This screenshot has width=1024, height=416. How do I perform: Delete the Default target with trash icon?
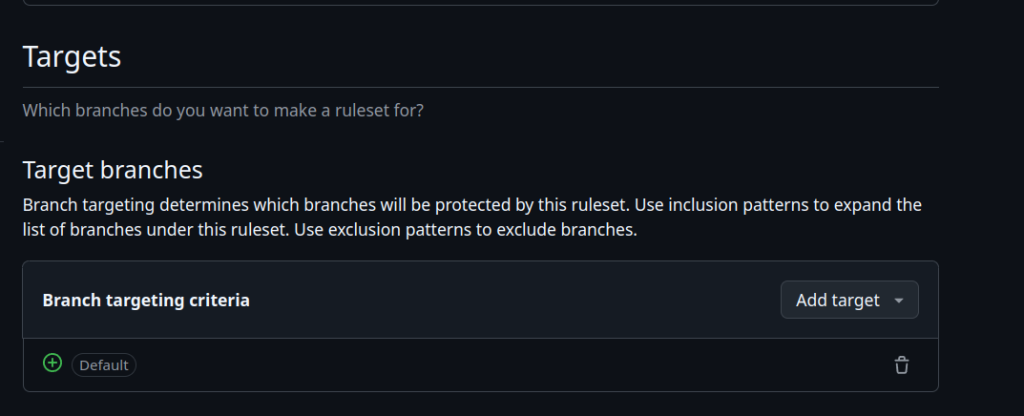(901, 365)
